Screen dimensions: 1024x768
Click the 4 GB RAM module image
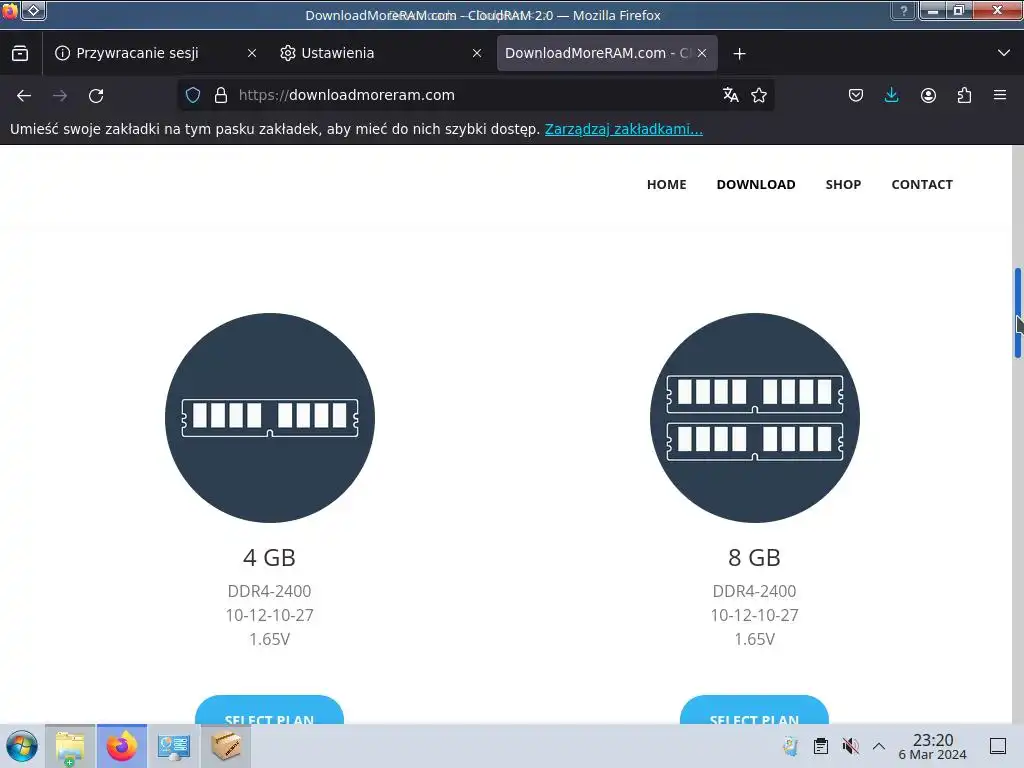[270, 418]
